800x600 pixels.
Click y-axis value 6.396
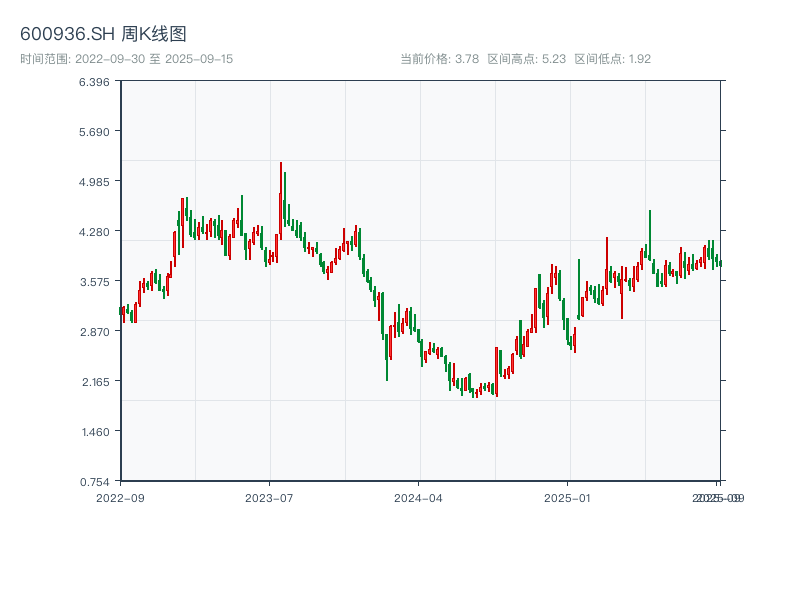click(x=94, y=82)
